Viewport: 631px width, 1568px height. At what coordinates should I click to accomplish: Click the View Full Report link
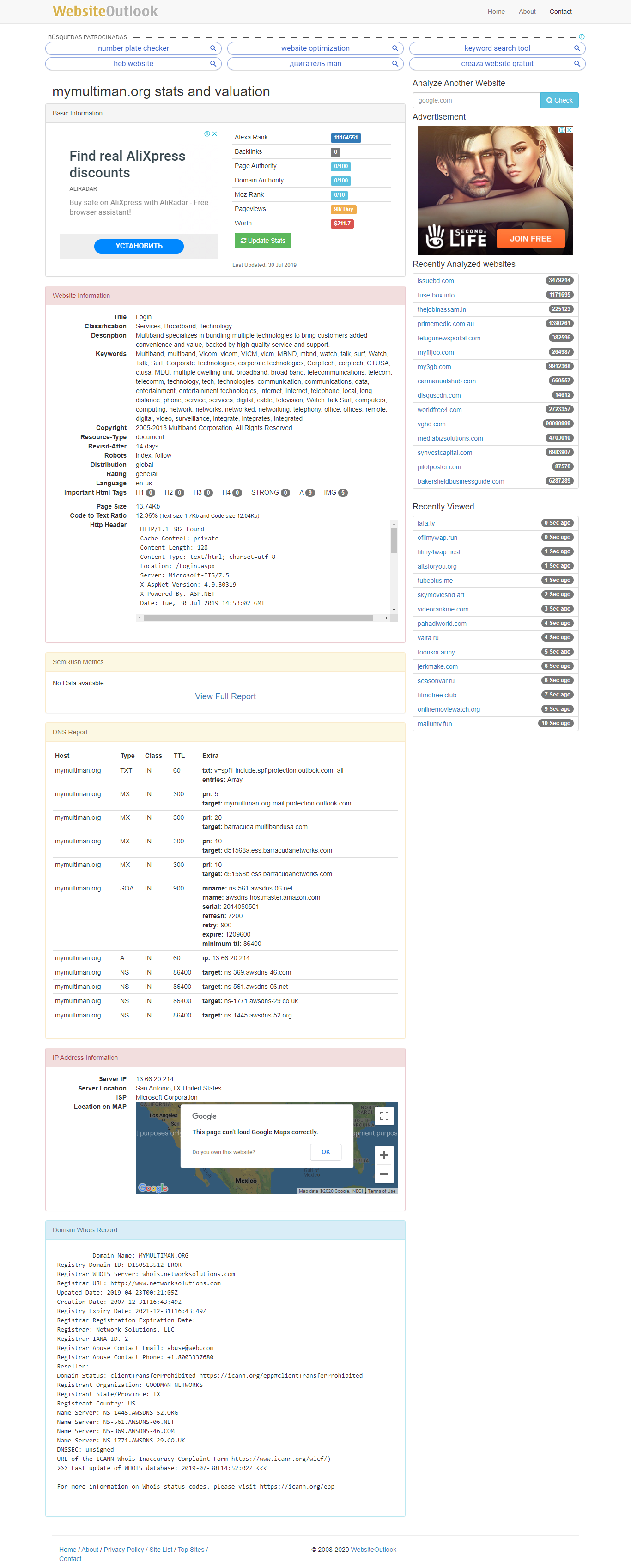coord(225,696)
